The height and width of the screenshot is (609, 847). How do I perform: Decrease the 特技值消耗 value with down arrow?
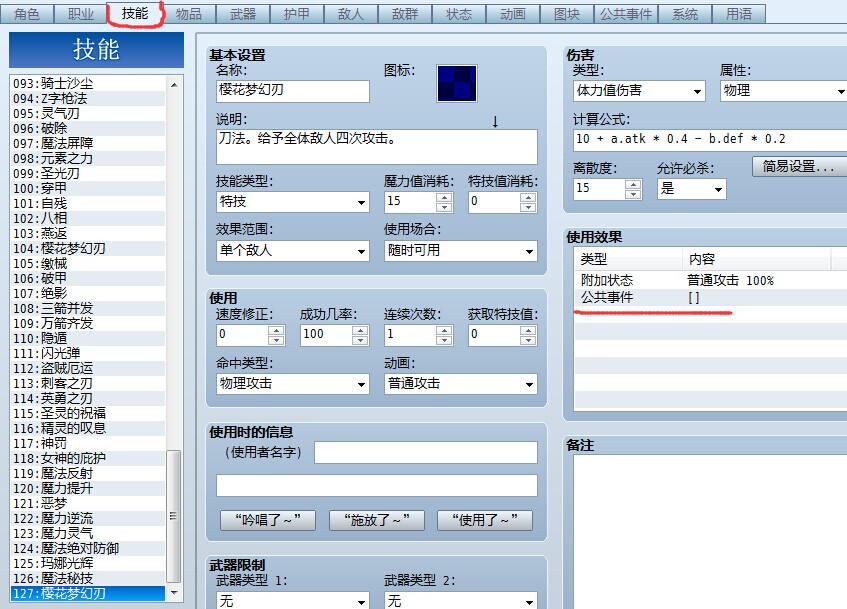[x=528, y=207]
